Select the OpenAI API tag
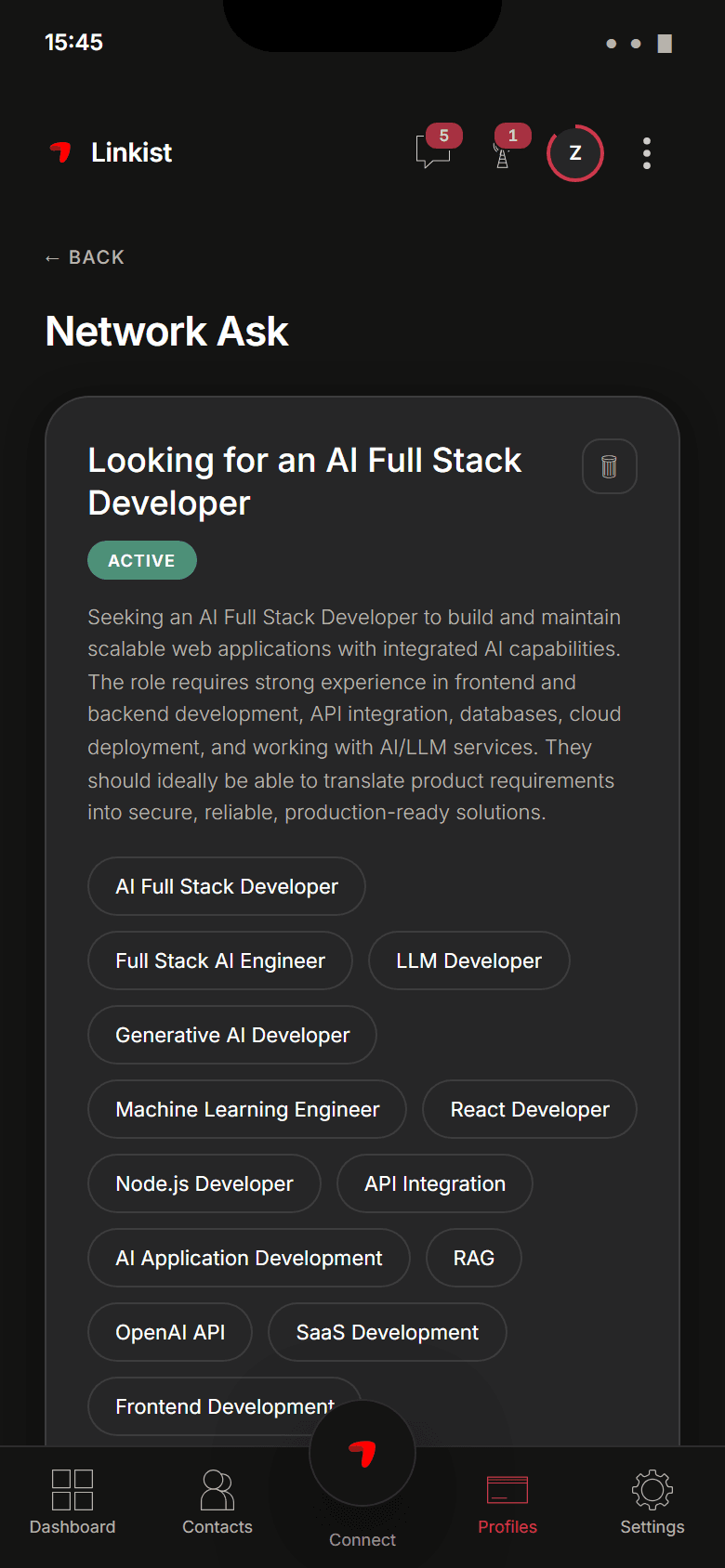Viewport: 725px width, 1568px height. [x=170, y=1332]
